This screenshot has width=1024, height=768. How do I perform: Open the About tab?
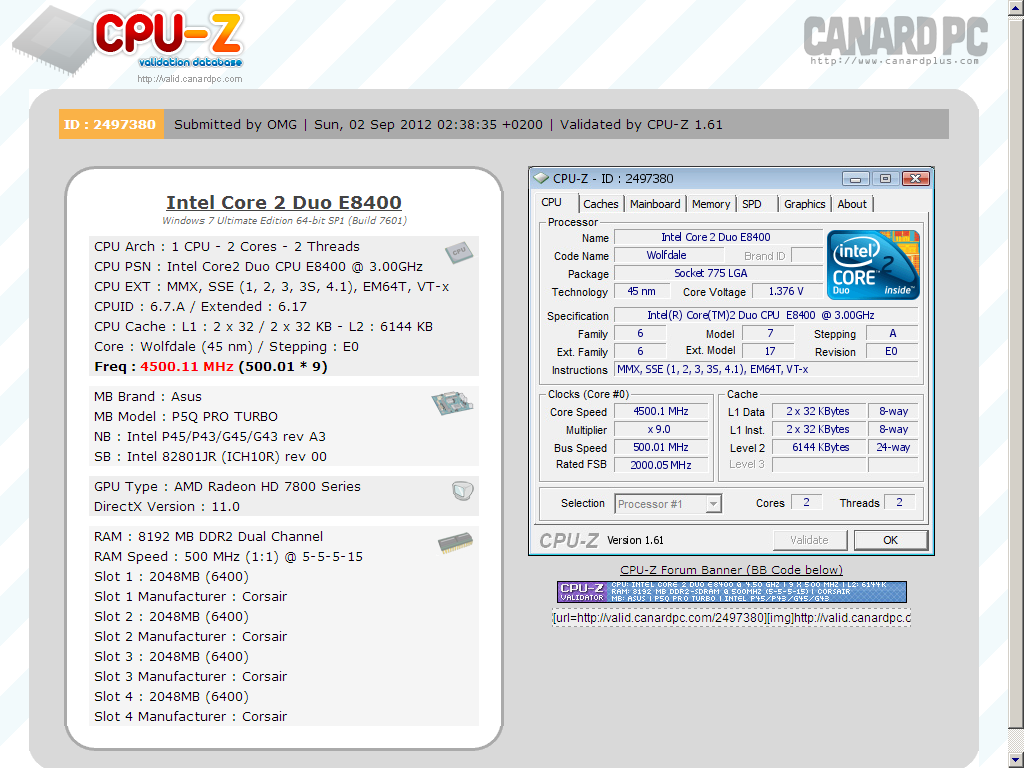(x=852, y=204)
